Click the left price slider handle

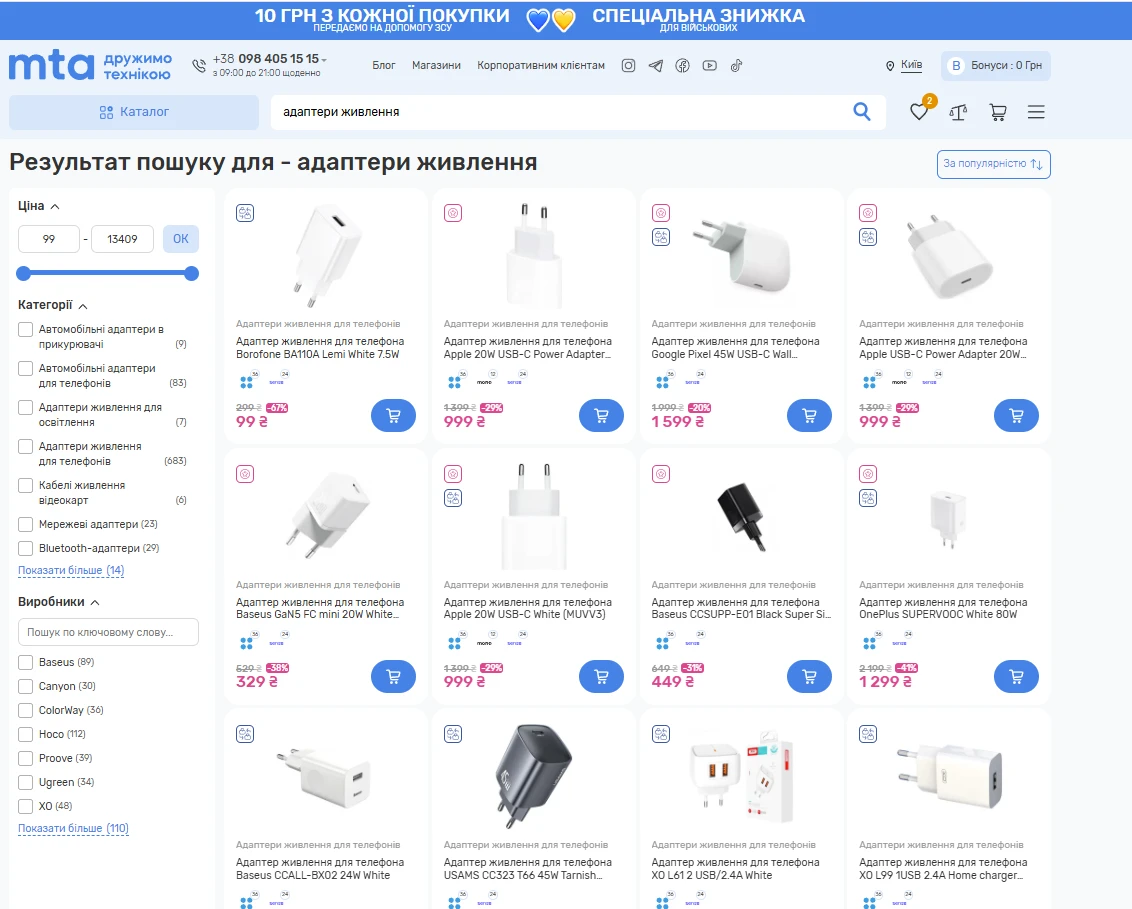click(24, 274)
